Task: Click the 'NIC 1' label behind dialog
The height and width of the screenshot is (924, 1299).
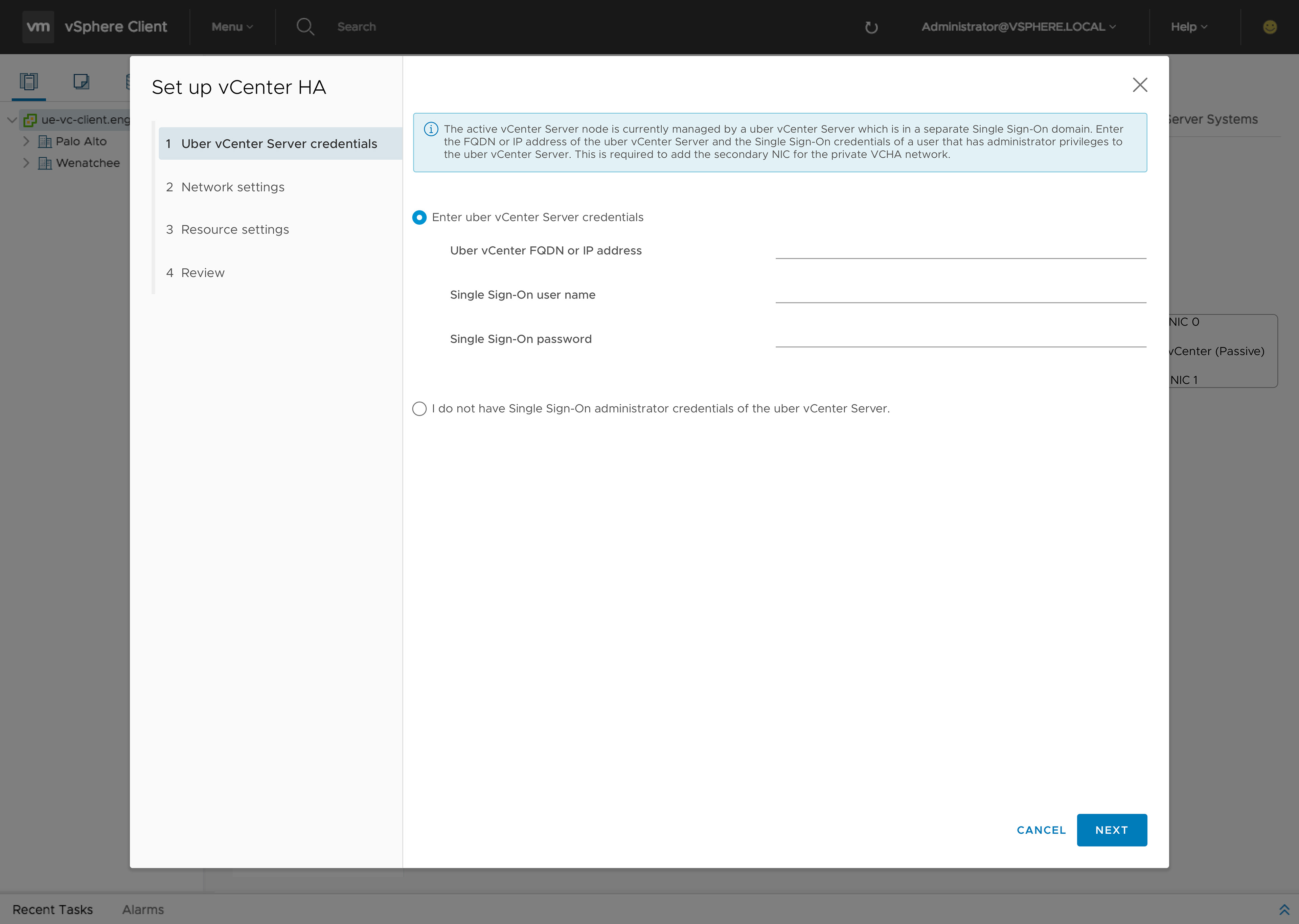Action: [1184, 380]
